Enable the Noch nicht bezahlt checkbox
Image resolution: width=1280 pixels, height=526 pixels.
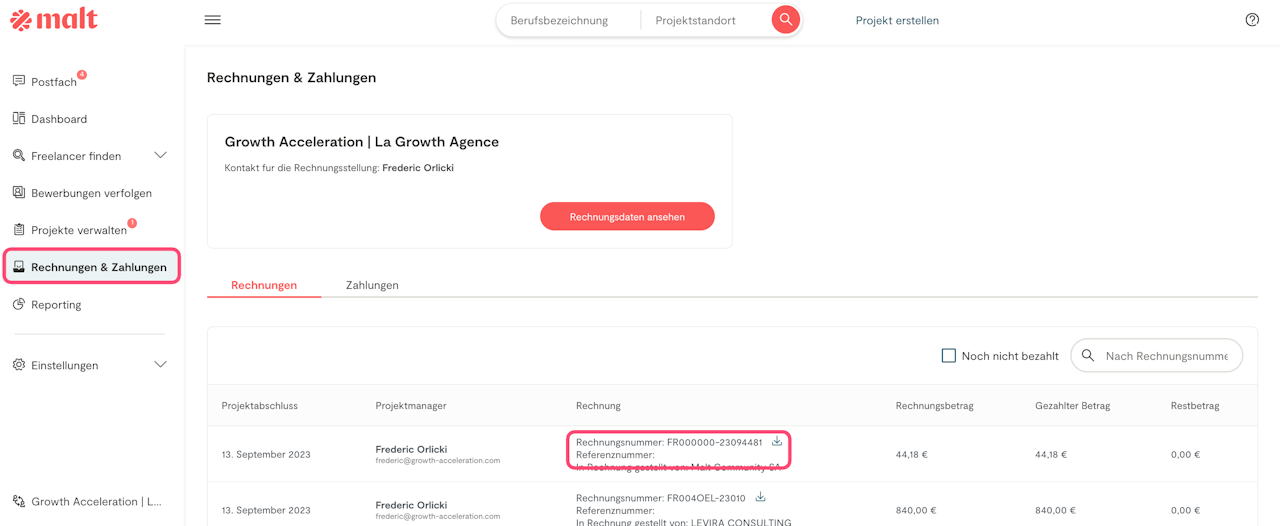pyautogui.click(x=949, y=355)
